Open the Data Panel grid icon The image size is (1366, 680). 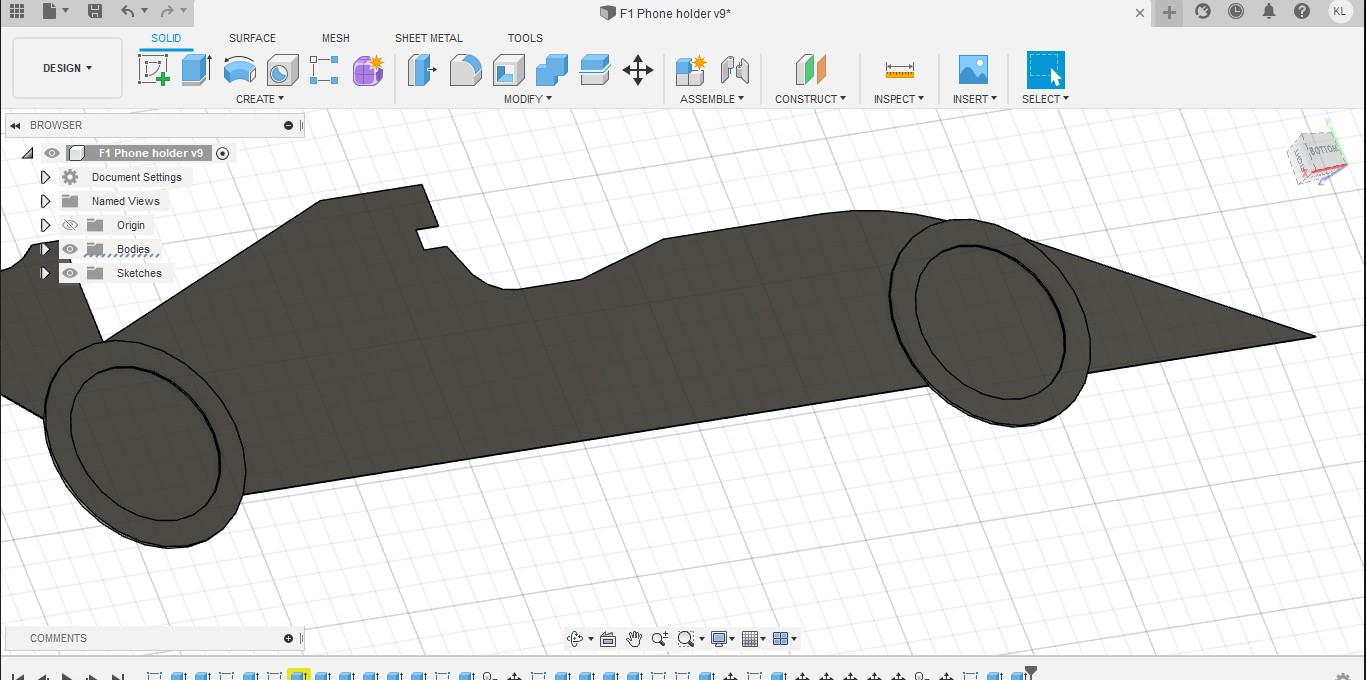pyautogui.click(x=17, y=12)
